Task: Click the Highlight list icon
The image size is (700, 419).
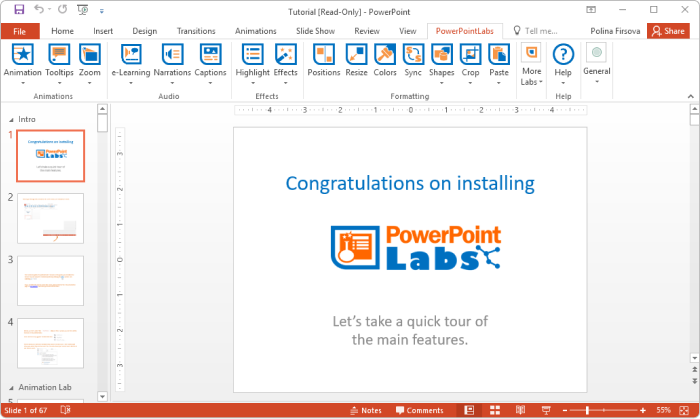Action: pos(253,54)
